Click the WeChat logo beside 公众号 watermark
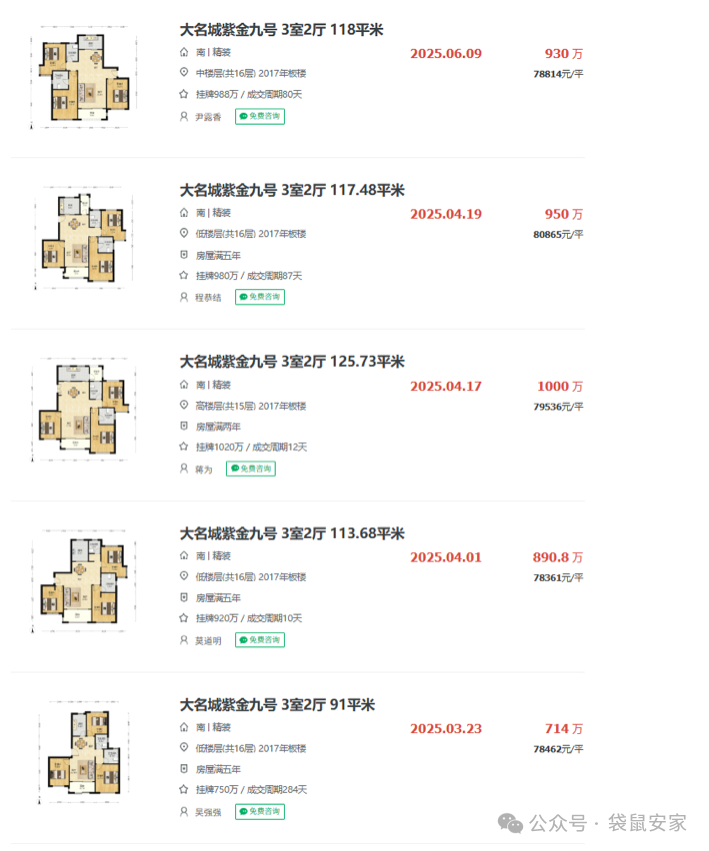Viewport: 709px width, 851px height. click(x=511, y=823)
